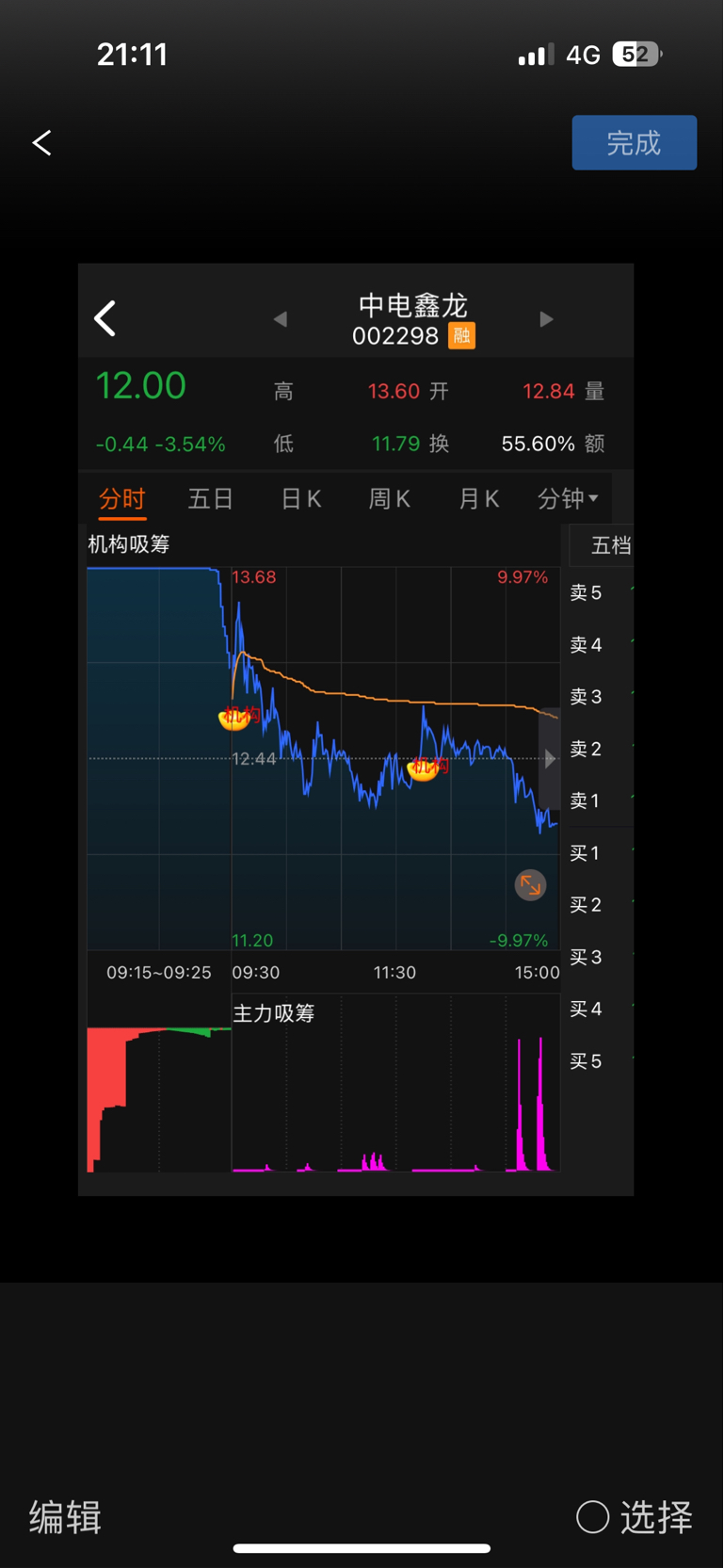Tap the battery indicator showing 52
Image resolution: width=724 pixels, height=1568 pixels.
pyautogui.click(x=636, y=55)
